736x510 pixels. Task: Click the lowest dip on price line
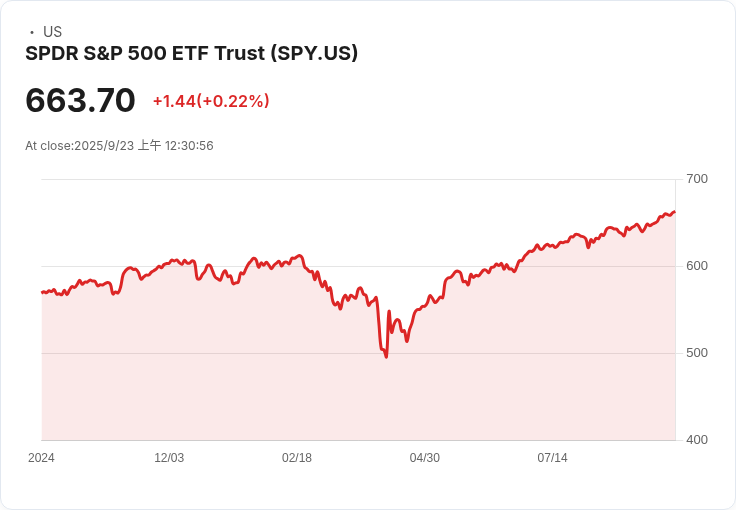[x=386, y=357]
